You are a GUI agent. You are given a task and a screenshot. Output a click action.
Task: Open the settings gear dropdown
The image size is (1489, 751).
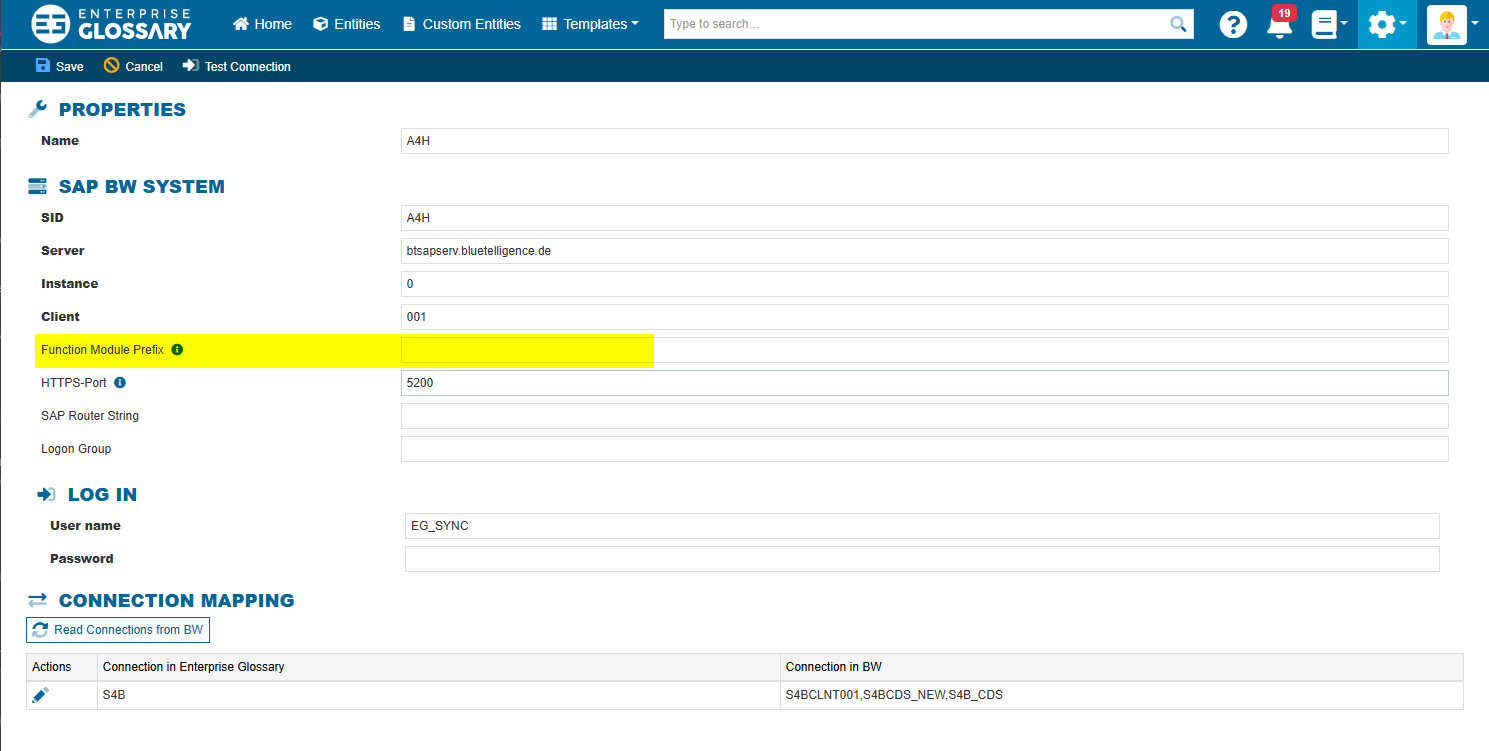(1386, 25)
